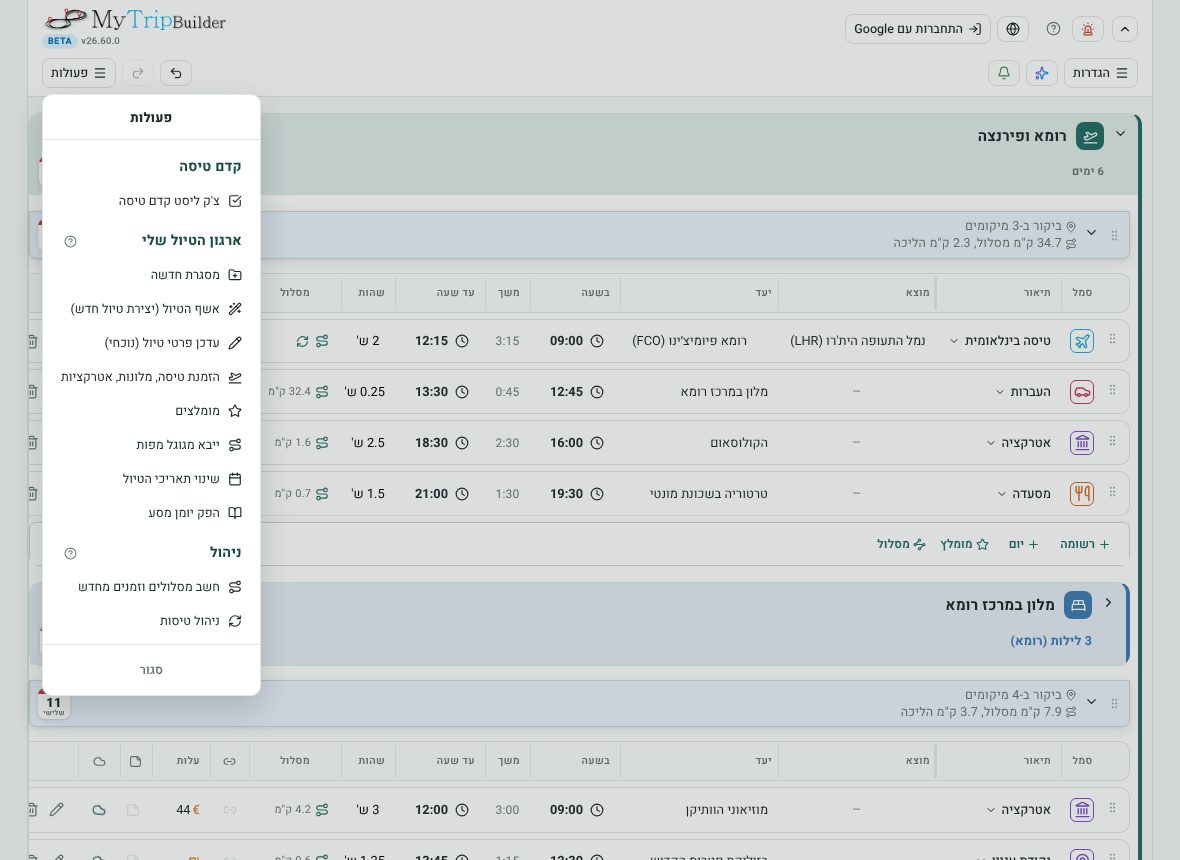Click route icon next to 32.4 ק"מ

[x=322, y=392]
